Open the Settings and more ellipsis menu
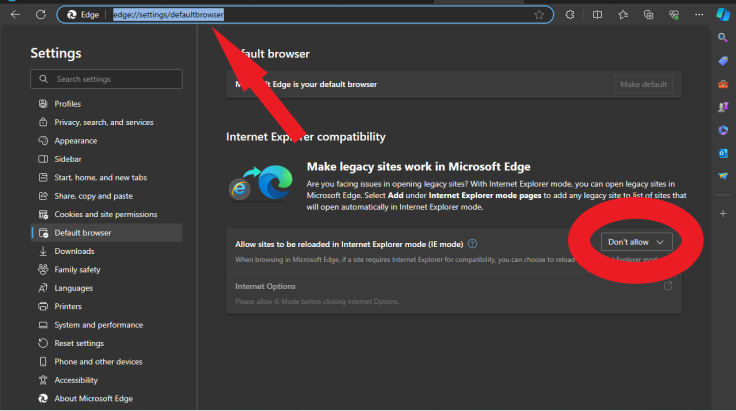Viewport: 736px width, 411px height. click(x=699, y=15)
